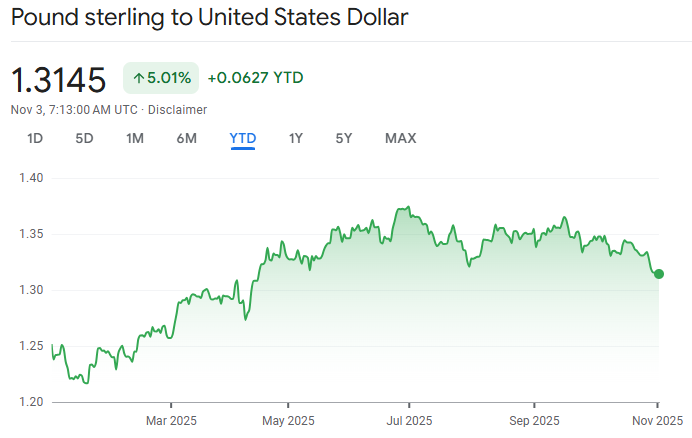This screenshot has width=692, height=438.
Task: Select the MAX range tab
Action: pyautogui.click(x=400, y=138)
